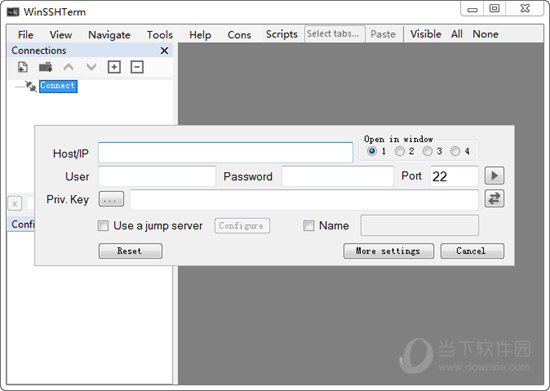This screenshot has height=391, width=550.
Task: Close the Connections panel
Action: (164, 51)
